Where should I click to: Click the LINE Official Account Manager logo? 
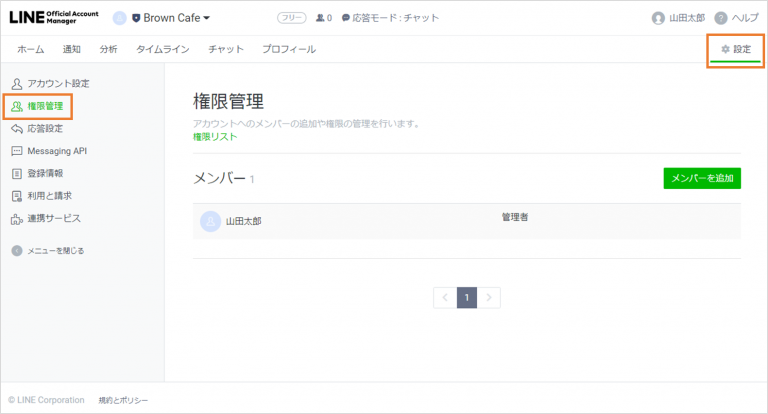[53, 17]
